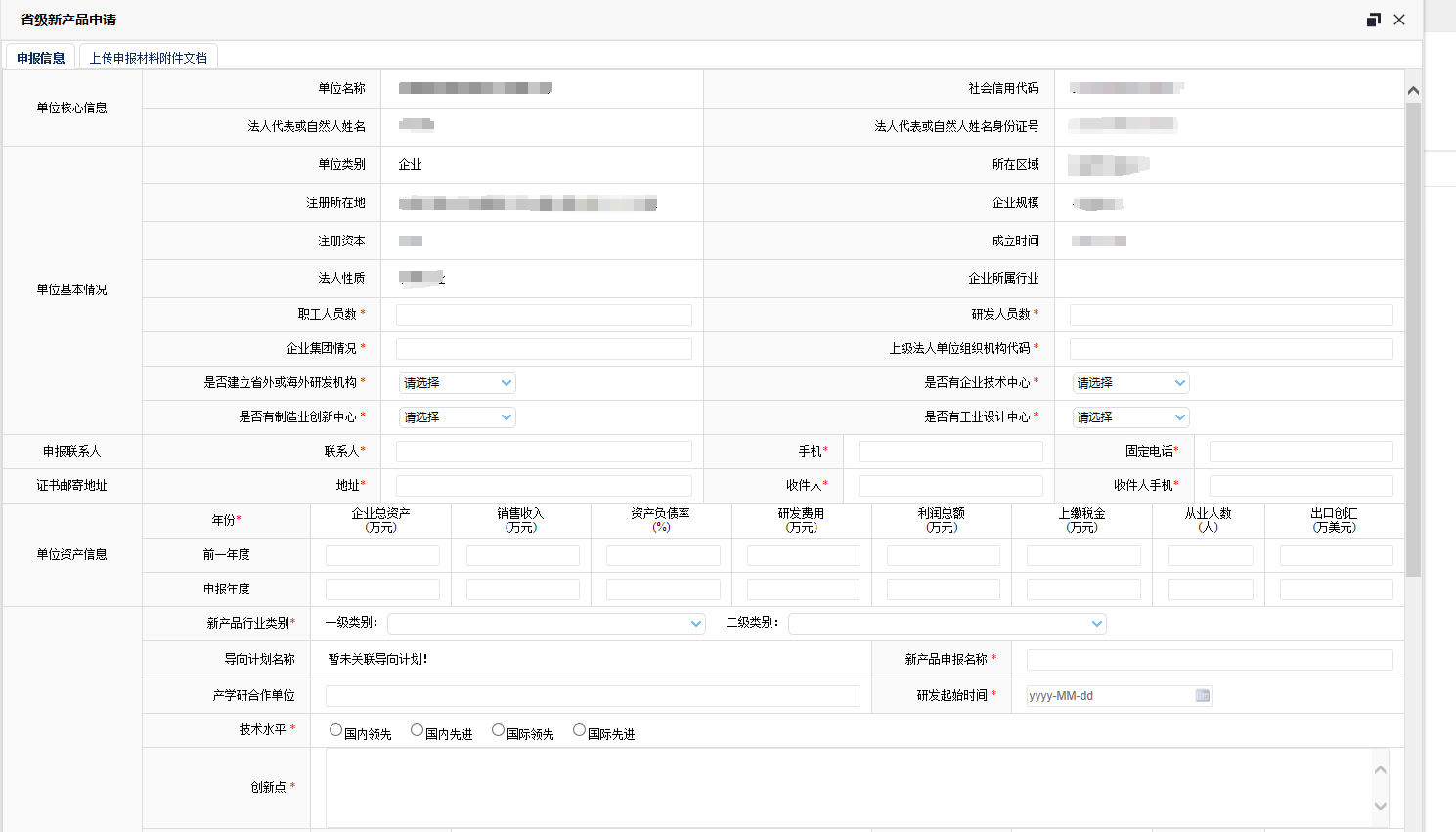Click 申报年度 销售收入 input
Screen dimensions: 1456x832
point(523,590)
